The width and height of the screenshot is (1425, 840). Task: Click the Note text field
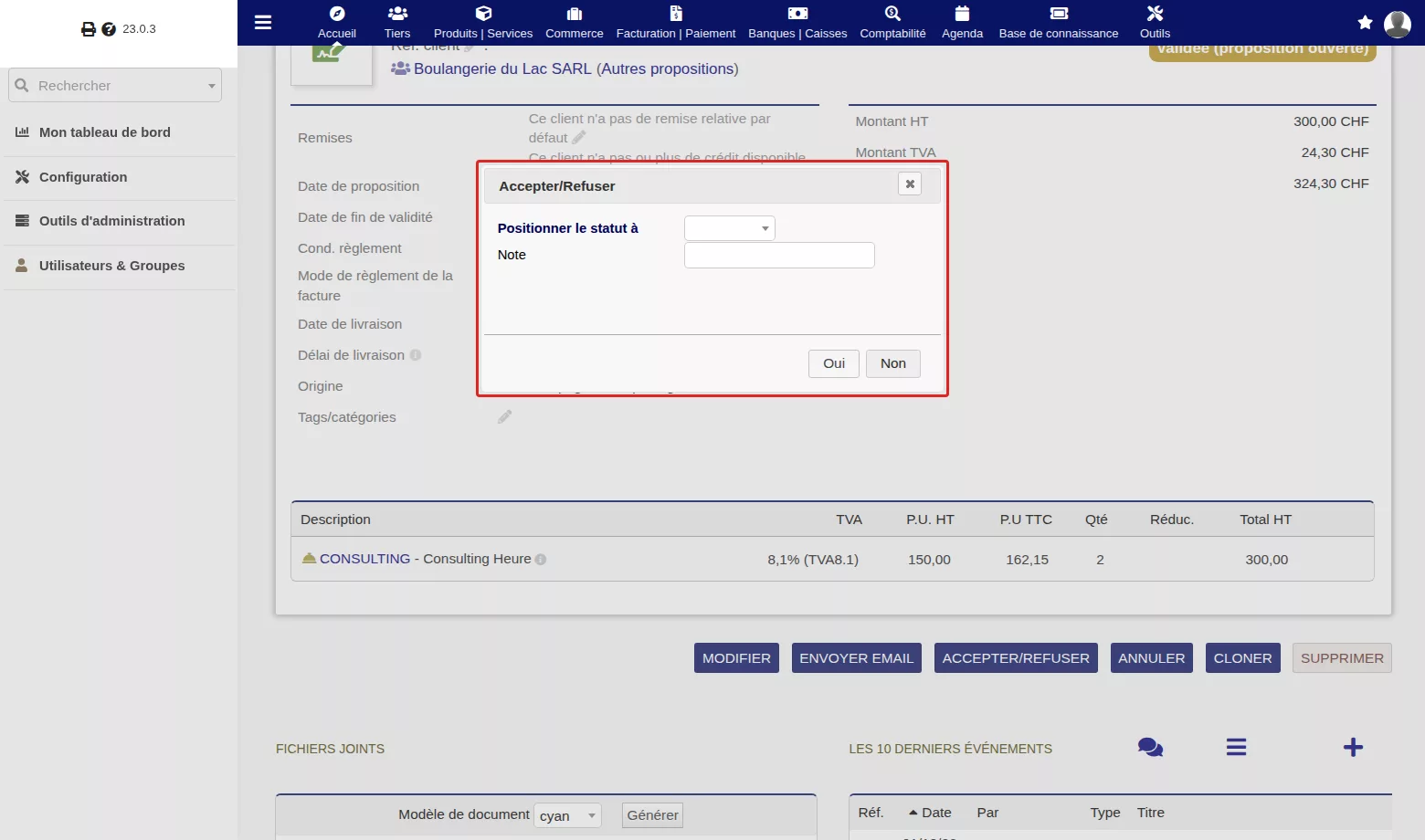[x=779, y=255]
